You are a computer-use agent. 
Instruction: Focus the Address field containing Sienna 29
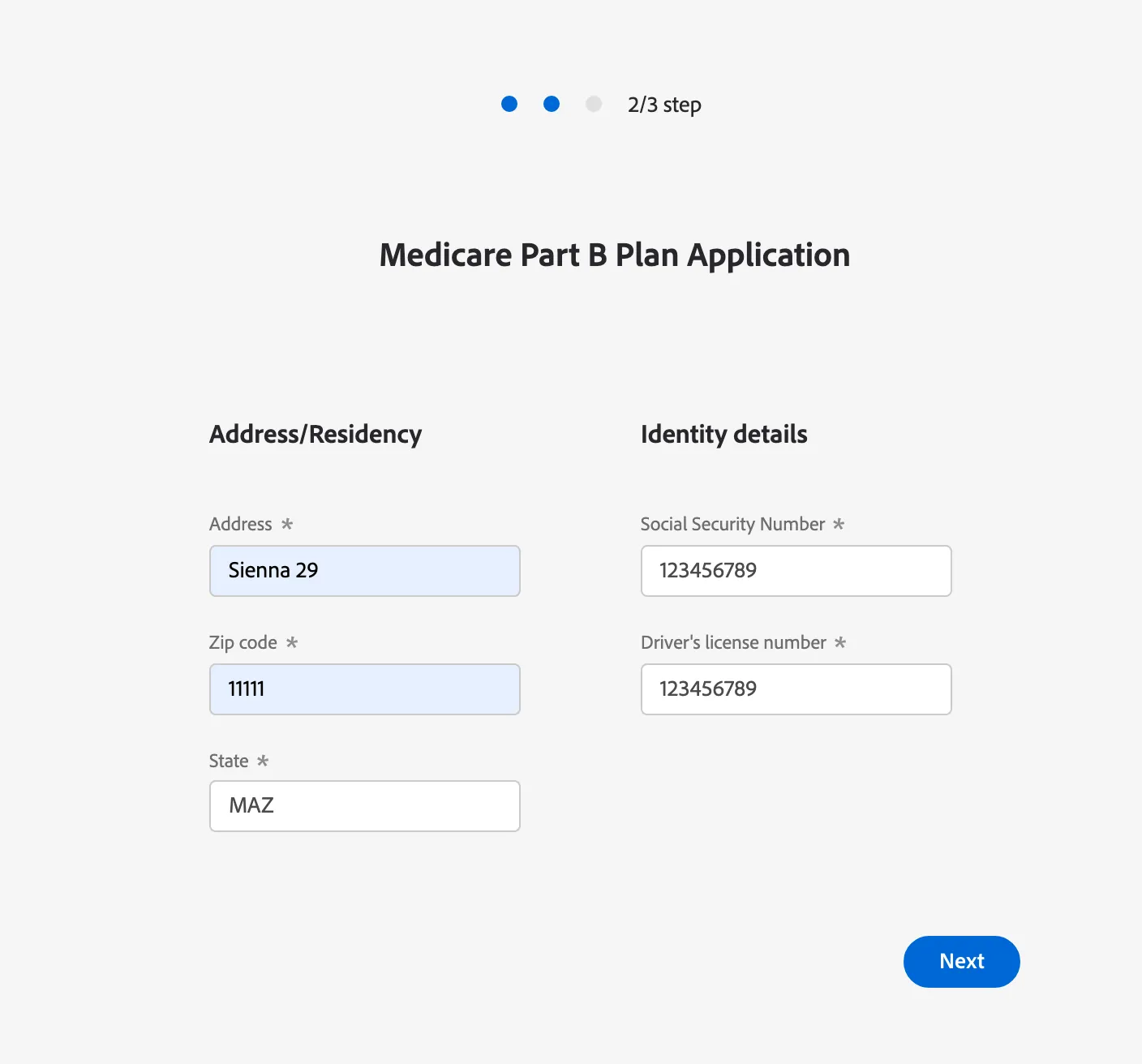tap(365, 571)
